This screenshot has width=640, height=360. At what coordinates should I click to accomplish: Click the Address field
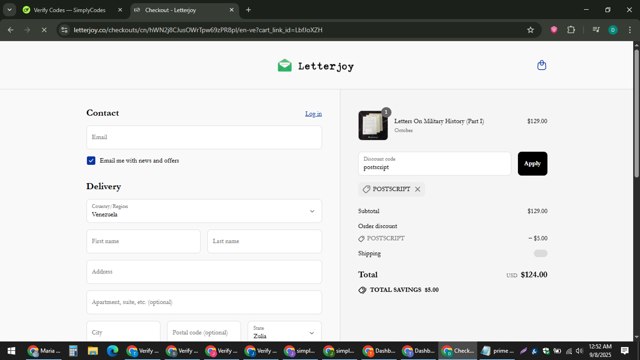[x=204, y=272]
